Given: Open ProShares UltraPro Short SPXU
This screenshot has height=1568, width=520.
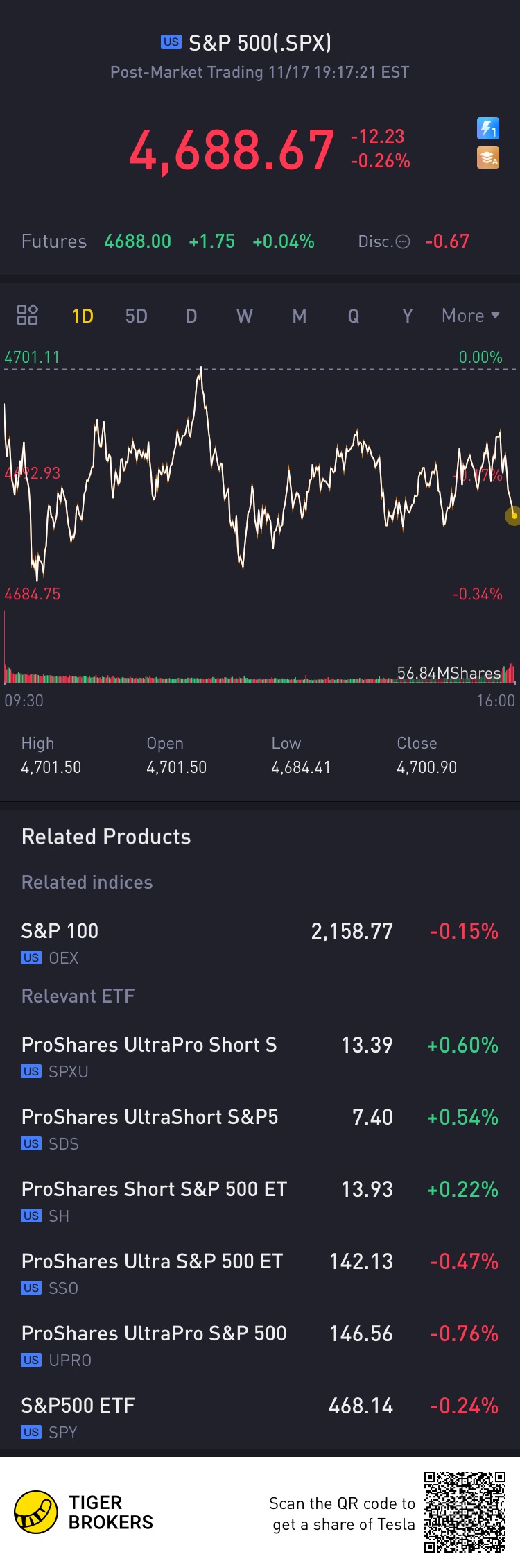Looking at the screenshot, I should point(259,1056).
